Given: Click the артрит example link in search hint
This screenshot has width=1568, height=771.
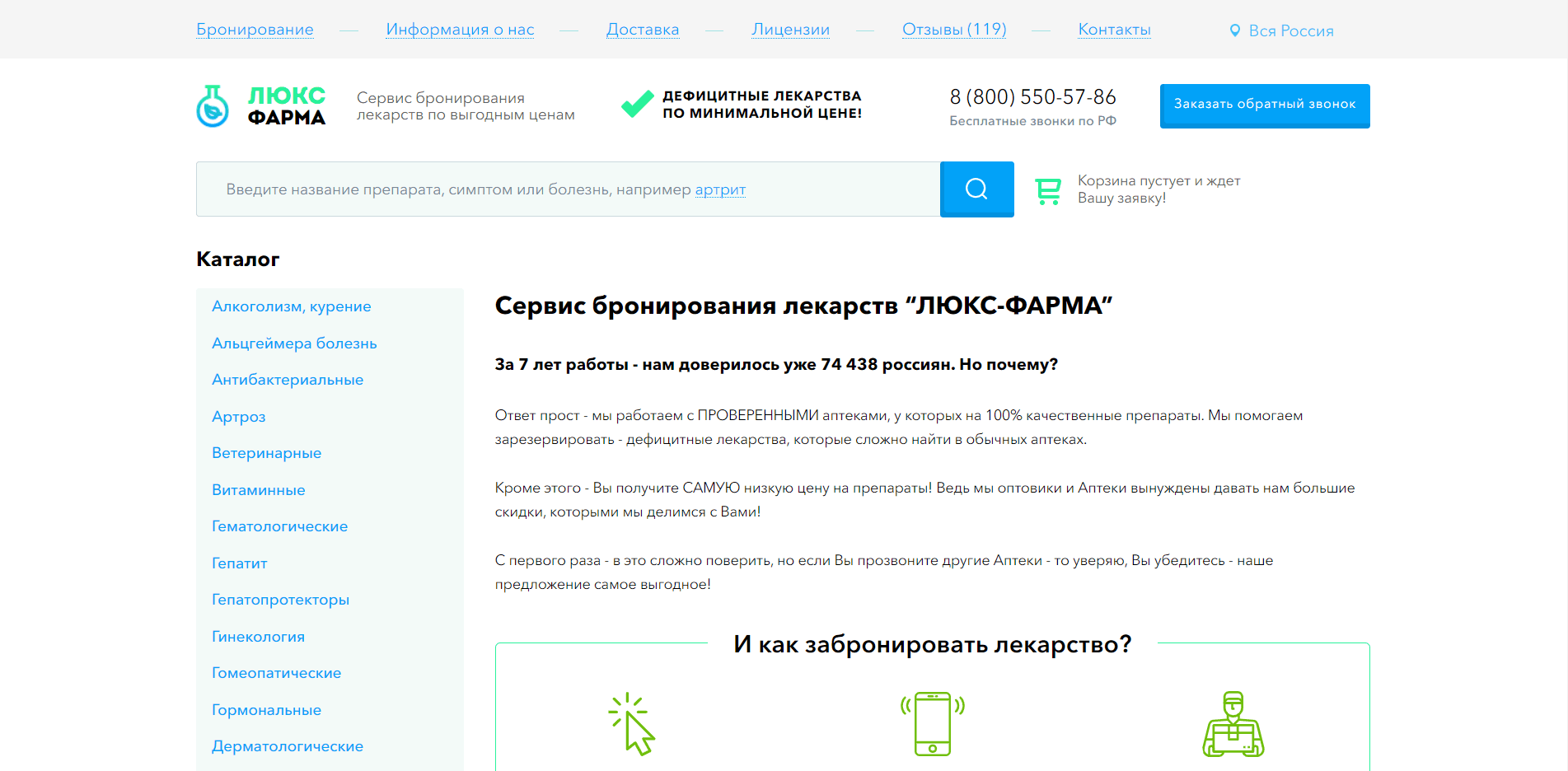Looking at the screenshot, I should (x=719, y=189).
